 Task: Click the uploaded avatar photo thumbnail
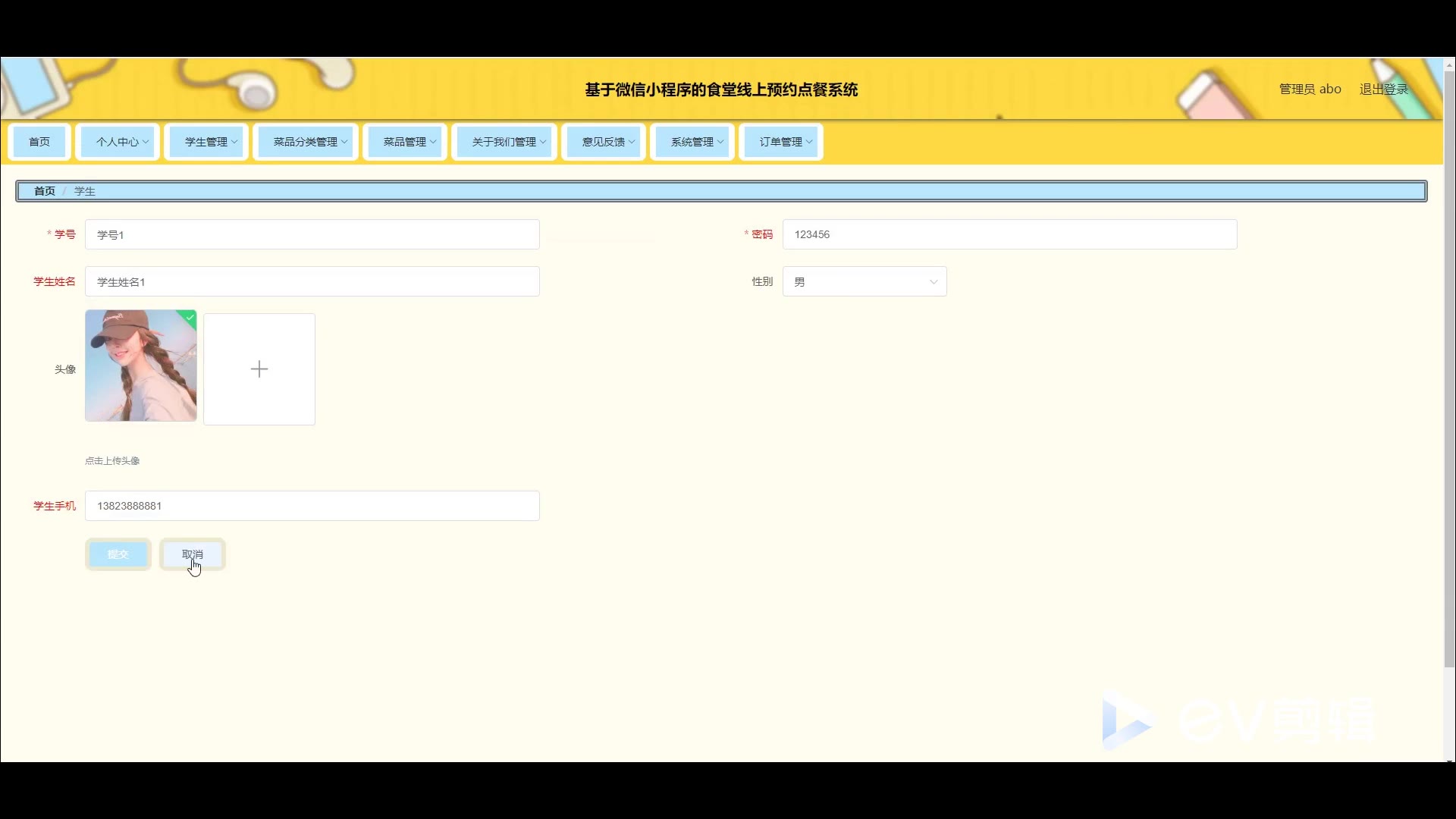(141, 366)
